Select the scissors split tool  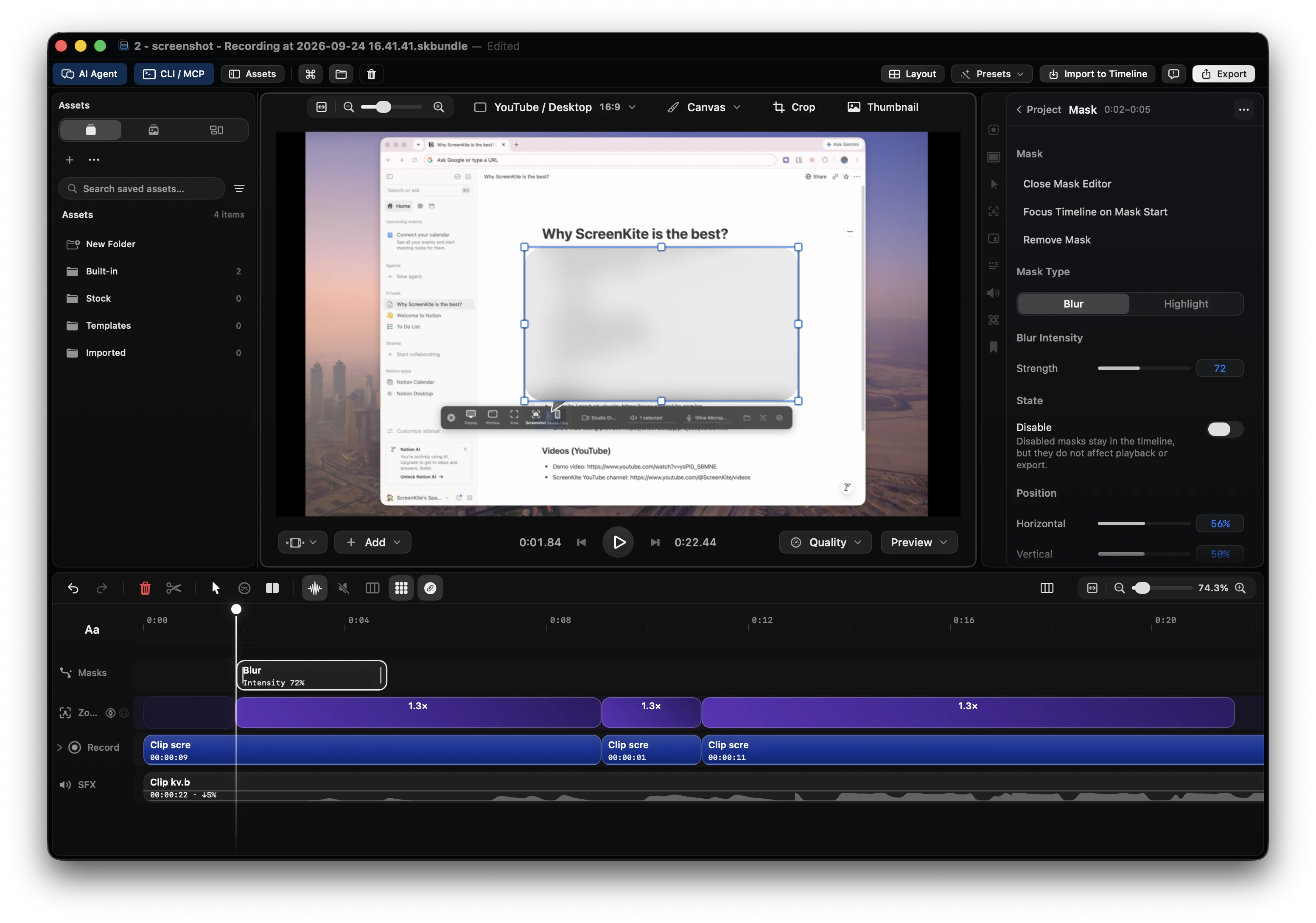(x=174, y=588)
